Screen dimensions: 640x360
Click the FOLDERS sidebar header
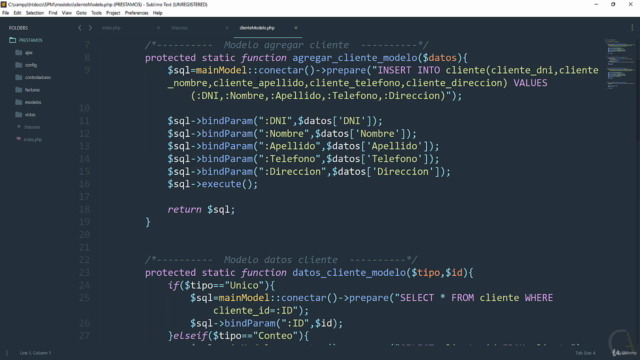point(18,28)
